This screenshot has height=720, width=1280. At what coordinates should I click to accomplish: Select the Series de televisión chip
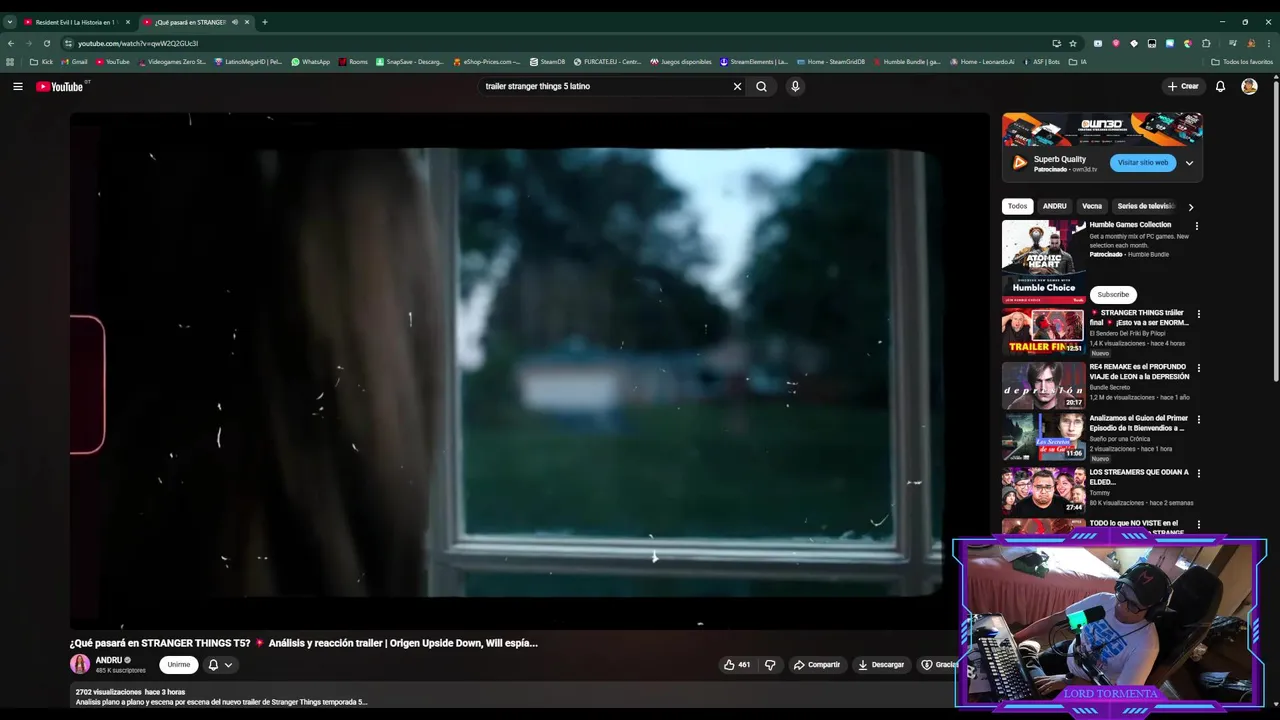(1146, 206)
